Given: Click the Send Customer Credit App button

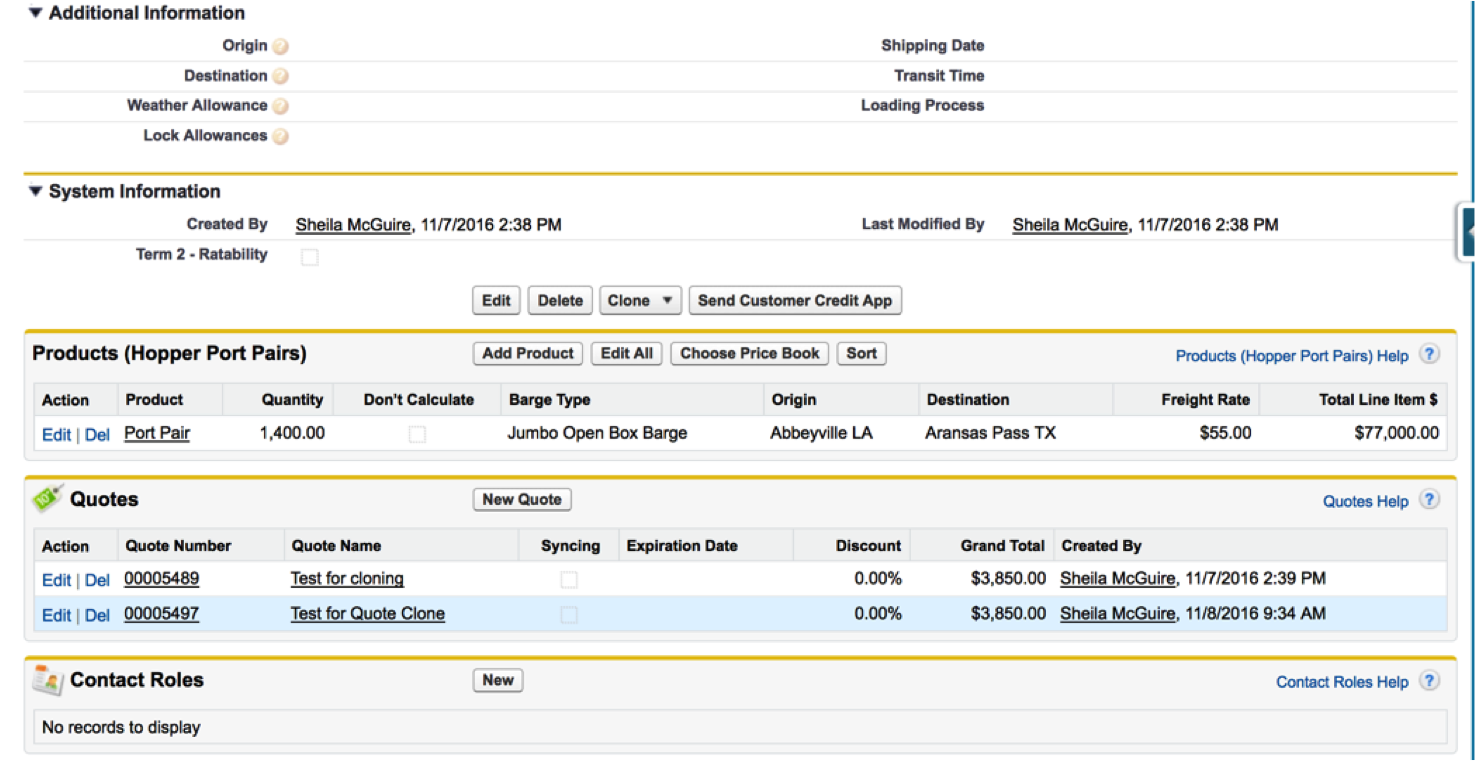Looking at the screenshot, I should tap(795, 301).
